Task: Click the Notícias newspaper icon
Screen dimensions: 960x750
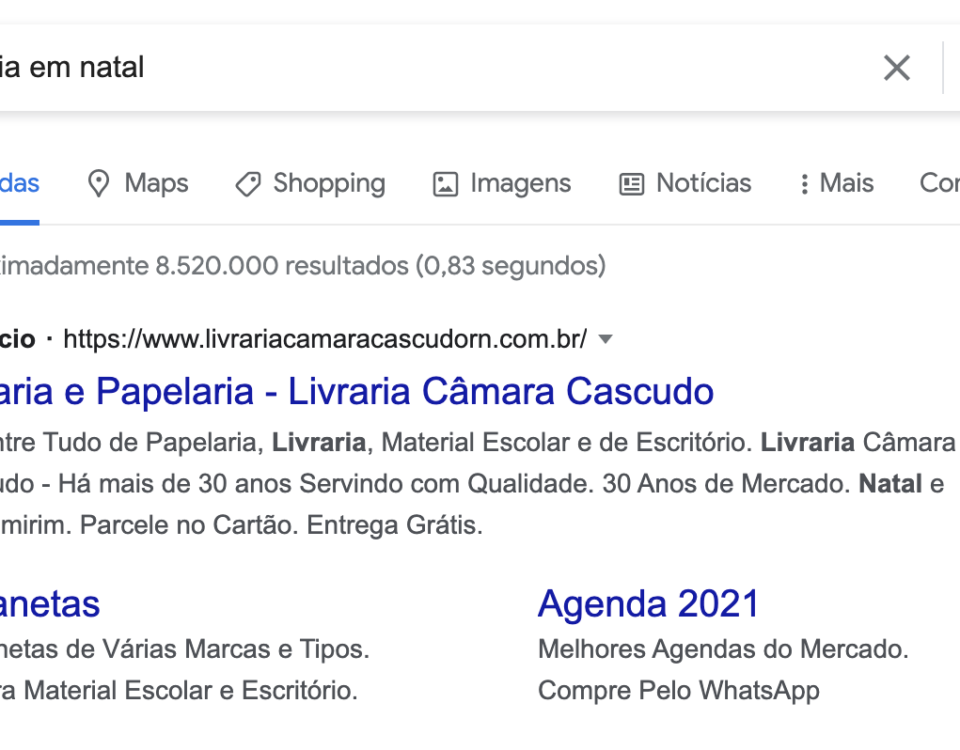Action: tap(631, 184)
